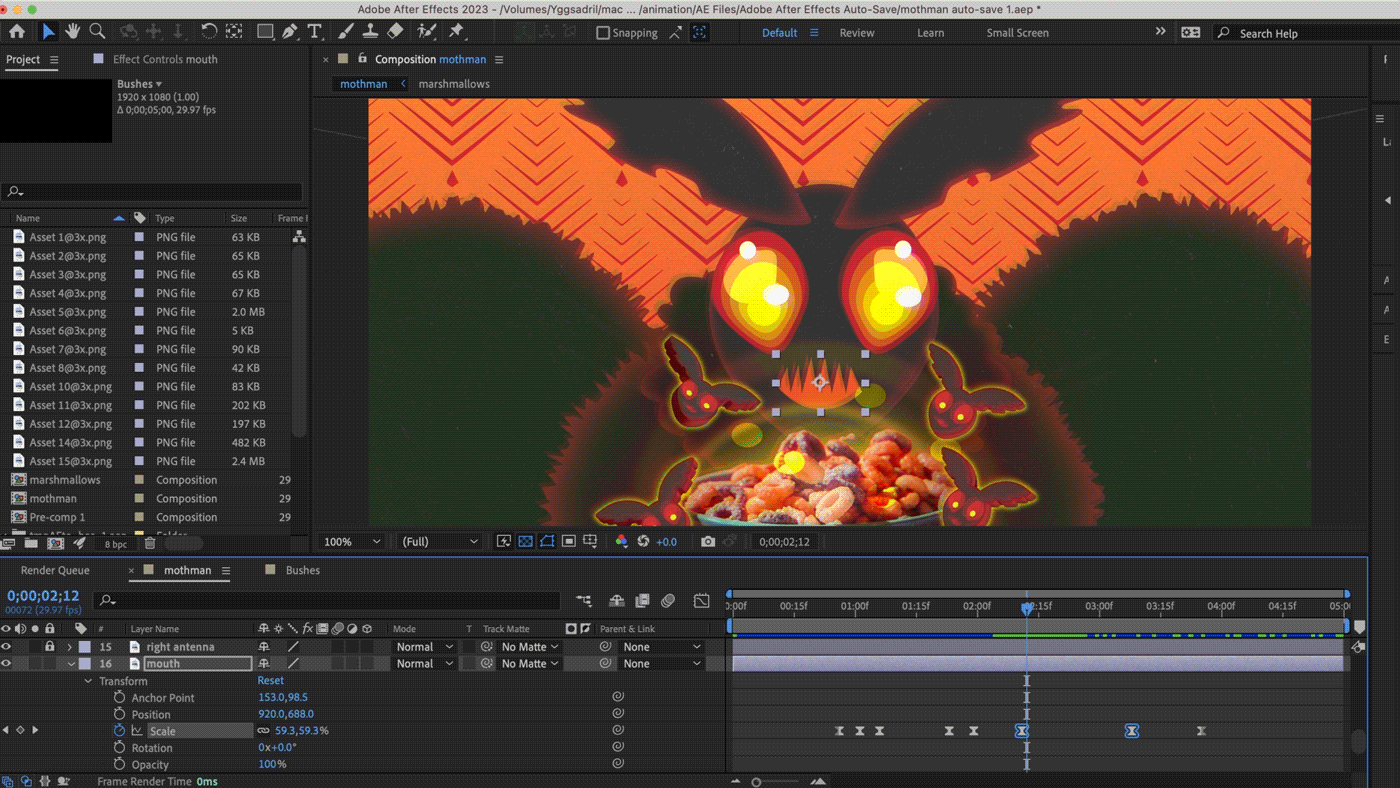This screenshot has height=788, width=1400.
Task: Unlock the right antenna layer
Action: 50,647
